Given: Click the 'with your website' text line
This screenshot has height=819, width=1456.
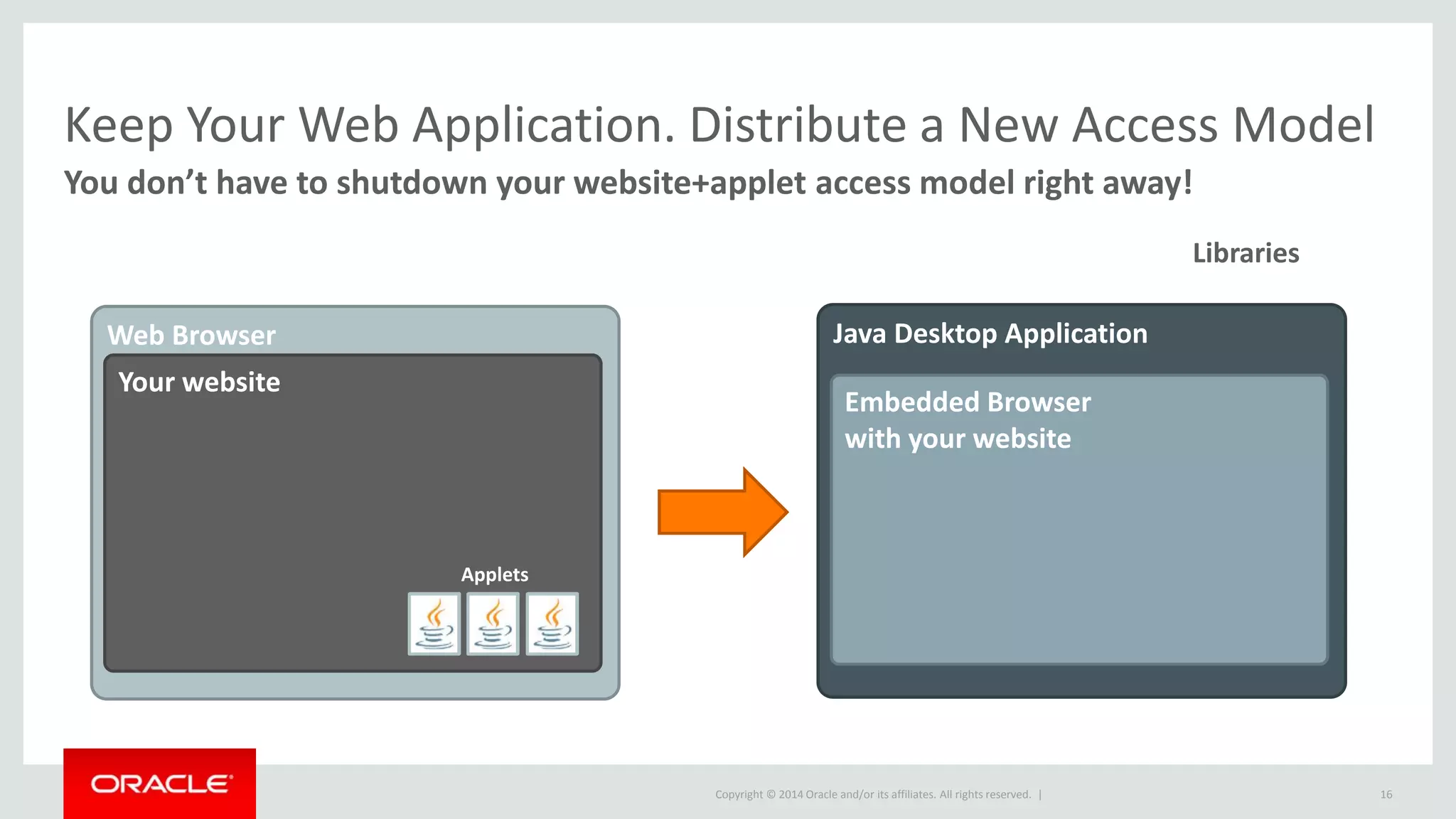Looking at the screenshot, I should (957, 439).
